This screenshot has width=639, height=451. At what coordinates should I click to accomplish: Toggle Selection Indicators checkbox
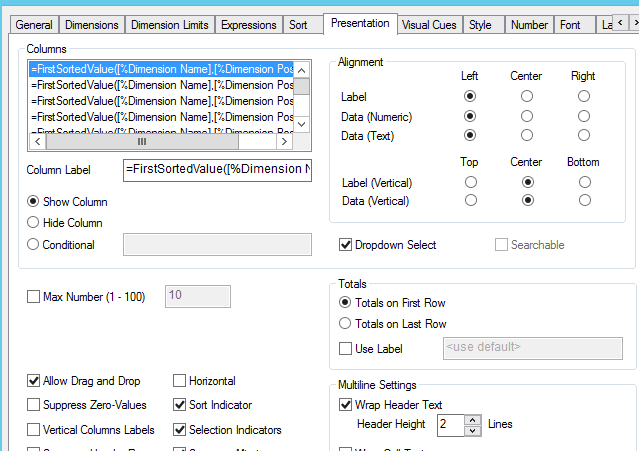tap(179, 430)
